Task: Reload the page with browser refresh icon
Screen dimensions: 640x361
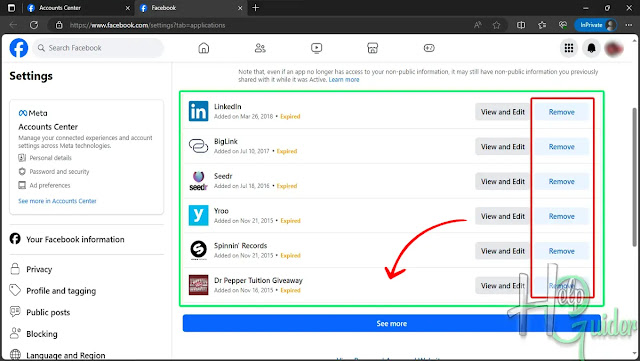Action: (34, 25)
